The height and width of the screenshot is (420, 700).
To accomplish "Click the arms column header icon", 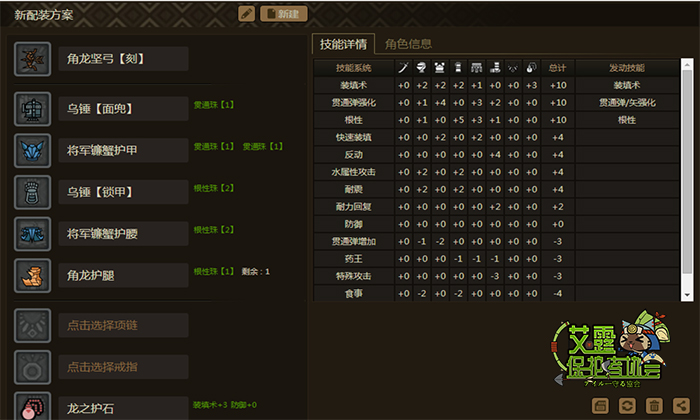I will [x=458, y=68].
